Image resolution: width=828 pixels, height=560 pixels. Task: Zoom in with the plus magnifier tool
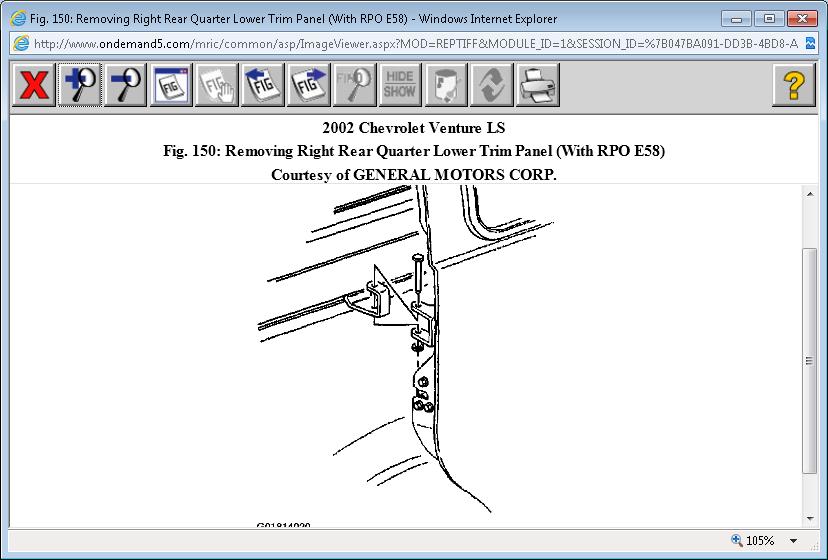[80, 85]
